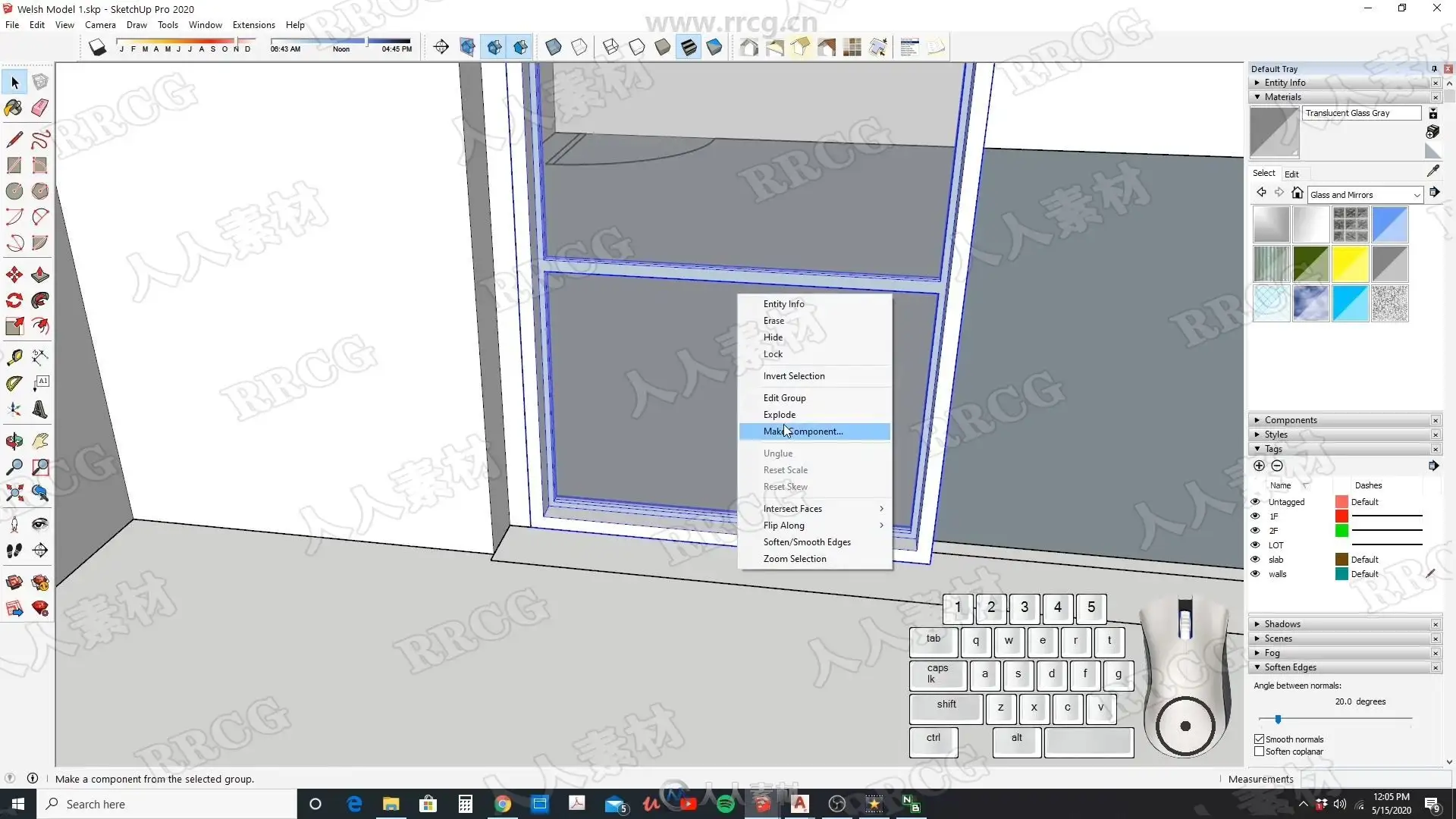Image resolution: width=1456 pixels, height=819 pixels.
Task: Click the sample paint eyedropper icon
Action: point(1432,171)
